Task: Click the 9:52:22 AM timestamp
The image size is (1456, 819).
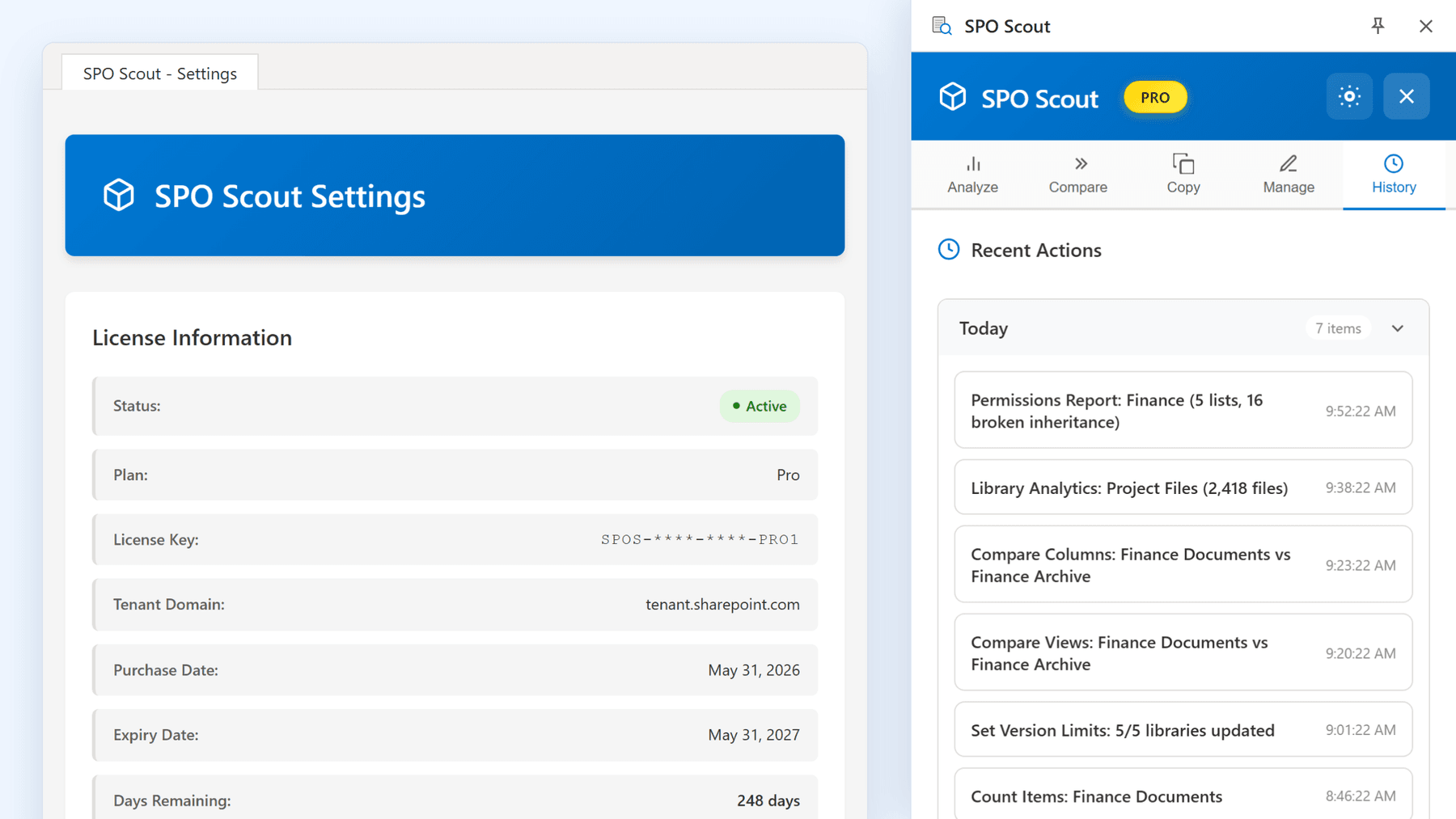Action: (x=1361, y=411)
